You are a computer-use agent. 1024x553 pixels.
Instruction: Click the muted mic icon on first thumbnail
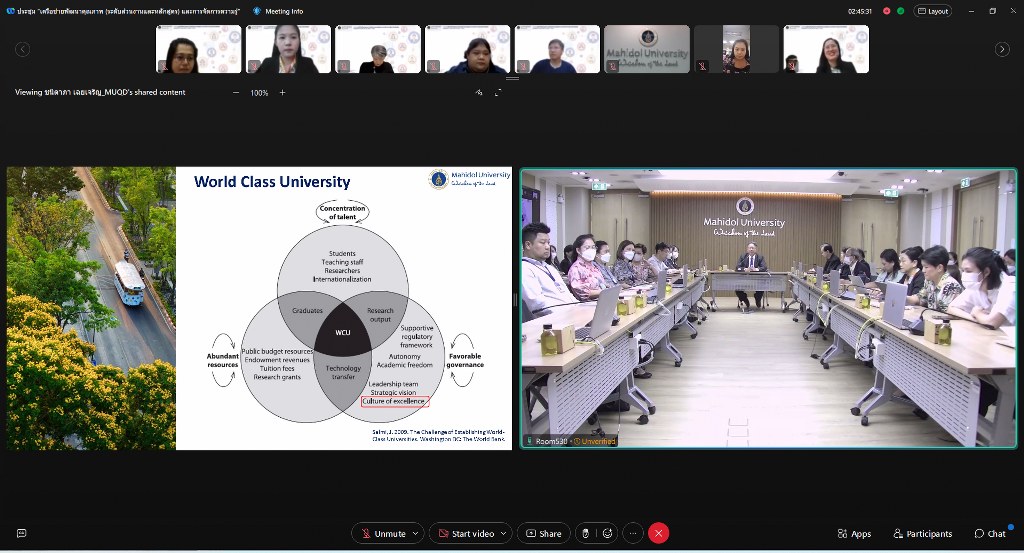(x=163, y=66)
